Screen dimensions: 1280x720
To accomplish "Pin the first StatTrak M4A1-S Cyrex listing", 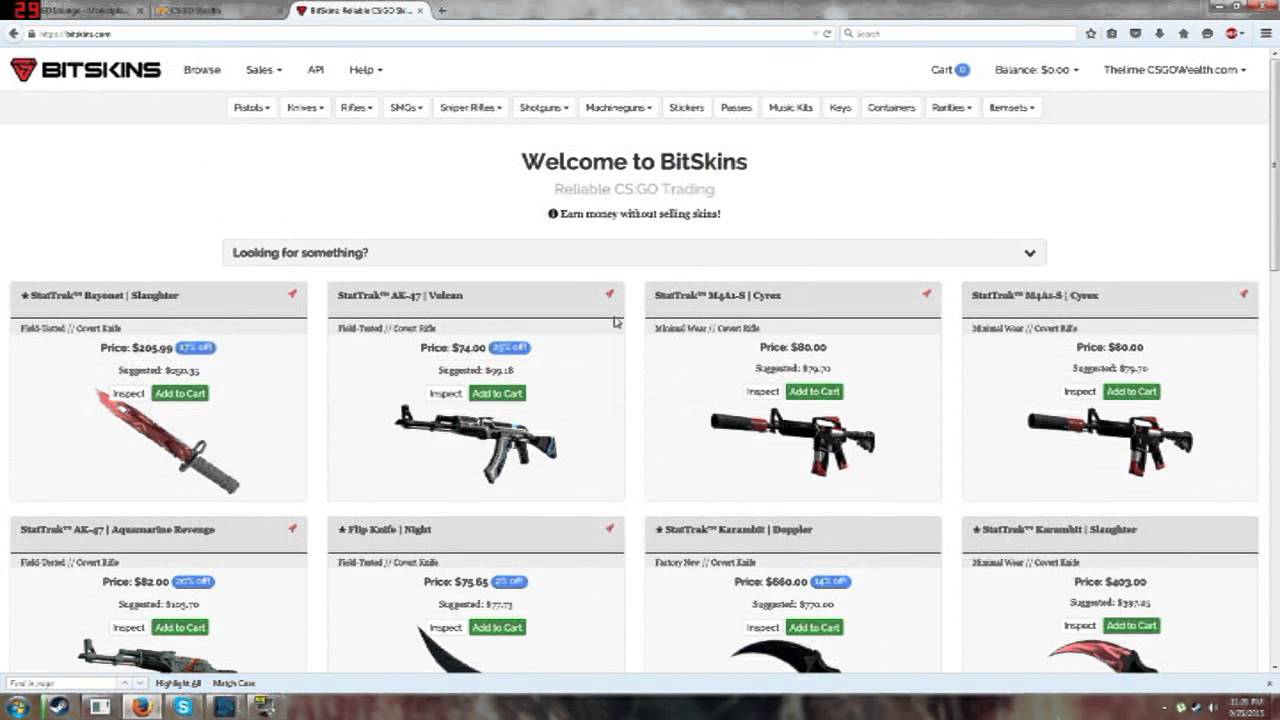I will click(x=926, y=294).
